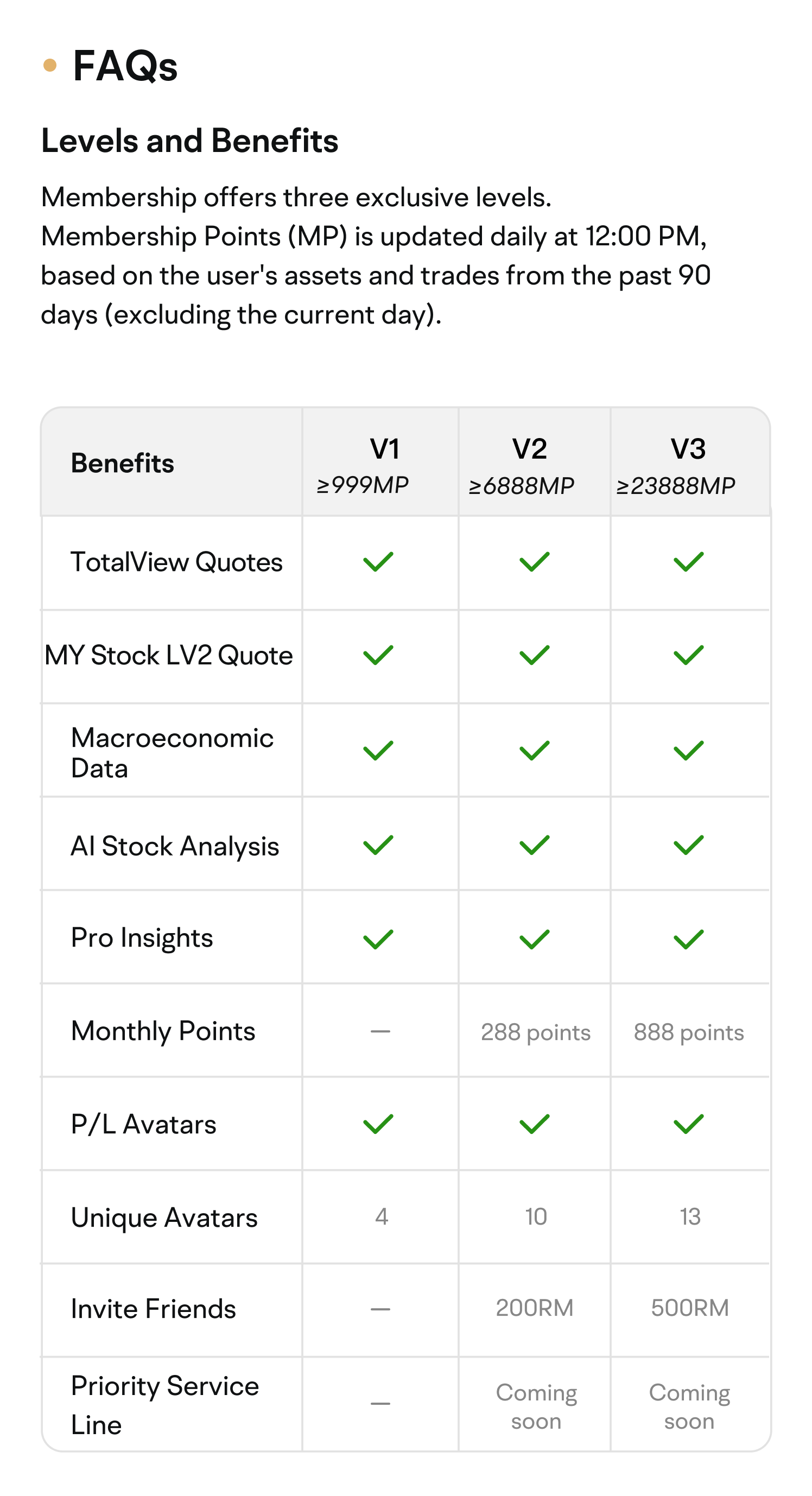
Task: Click V3 checkmark for Pro Insights
Action: (688, 939)
